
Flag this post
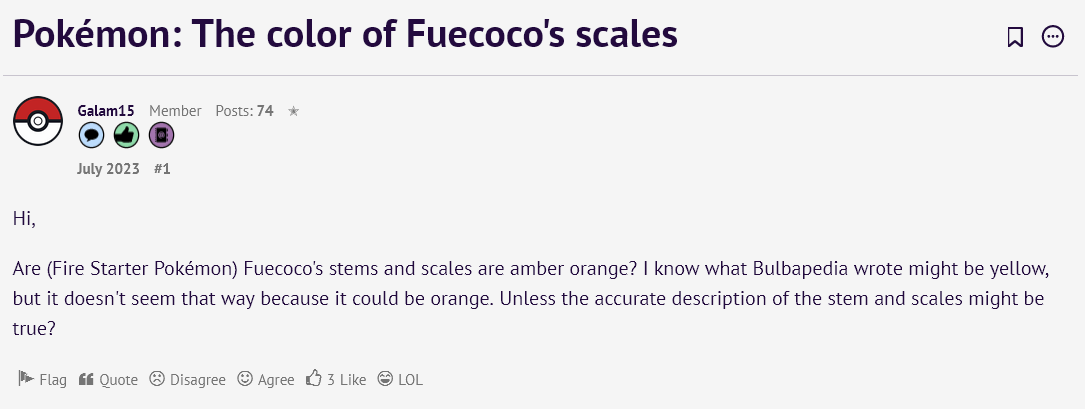(42, 379)
